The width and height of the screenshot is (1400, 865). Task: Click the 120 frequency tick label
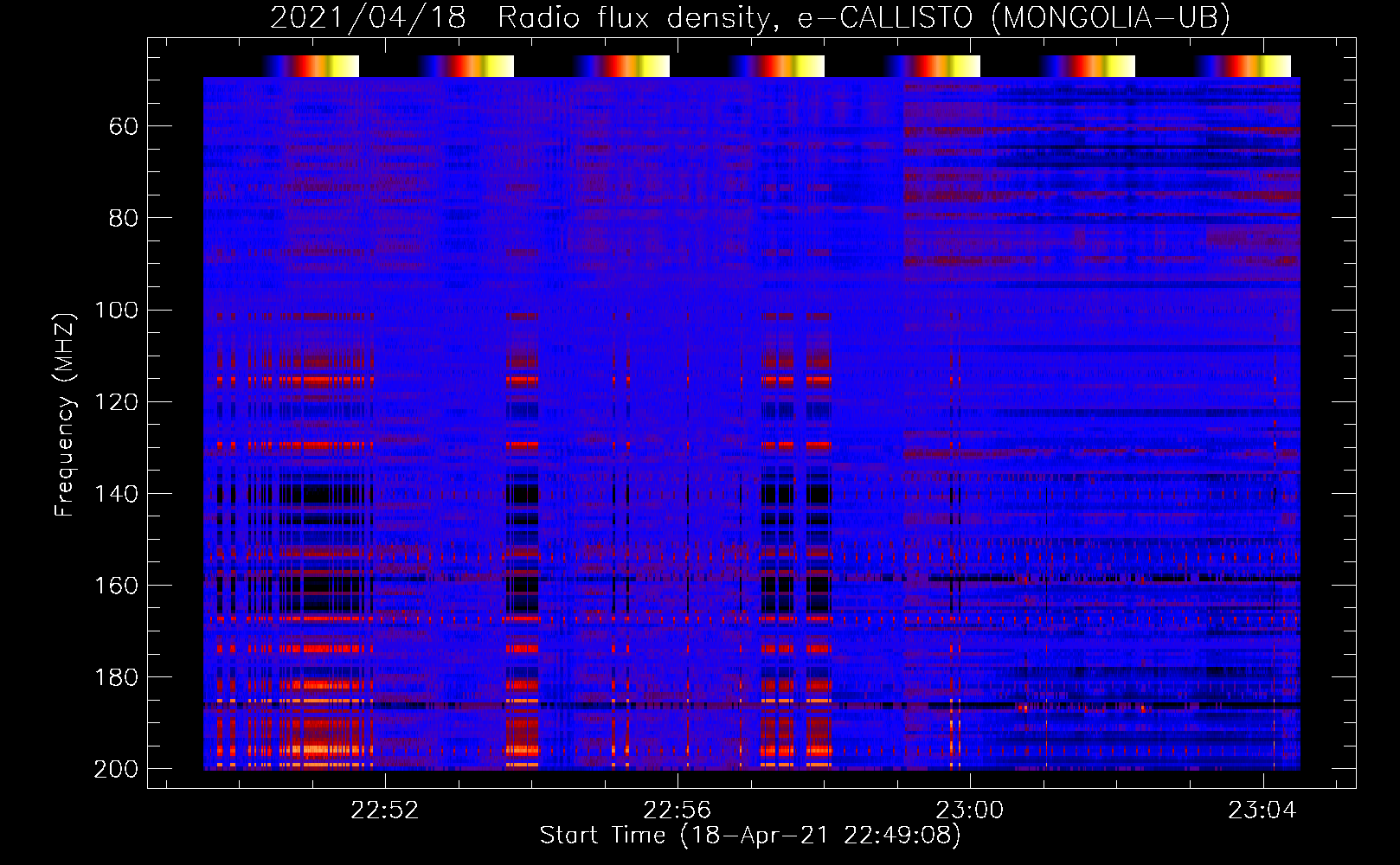pyautogui.click(x=117, y=402)
